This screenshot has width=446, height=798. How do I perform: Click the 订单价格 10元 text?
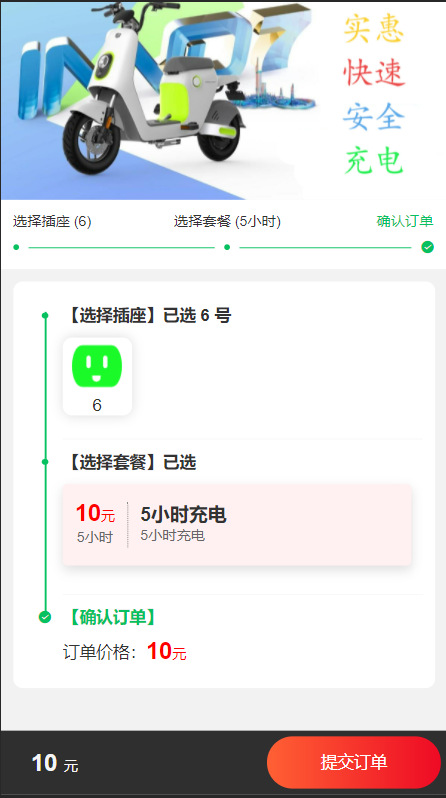[x=125, y=652]
